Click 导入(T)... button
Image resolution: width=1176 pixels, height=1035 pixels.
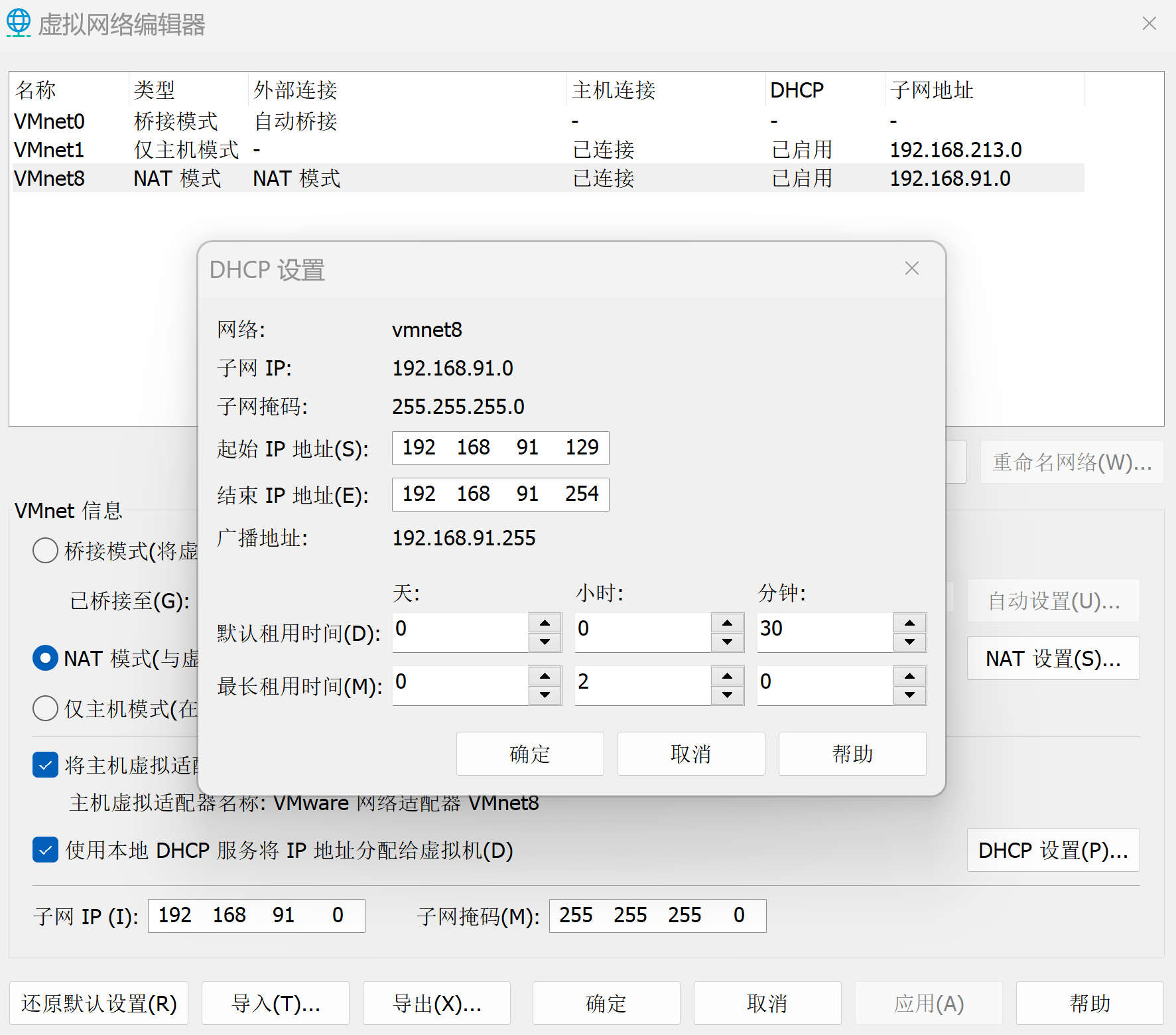click(x=275, y=1003)
